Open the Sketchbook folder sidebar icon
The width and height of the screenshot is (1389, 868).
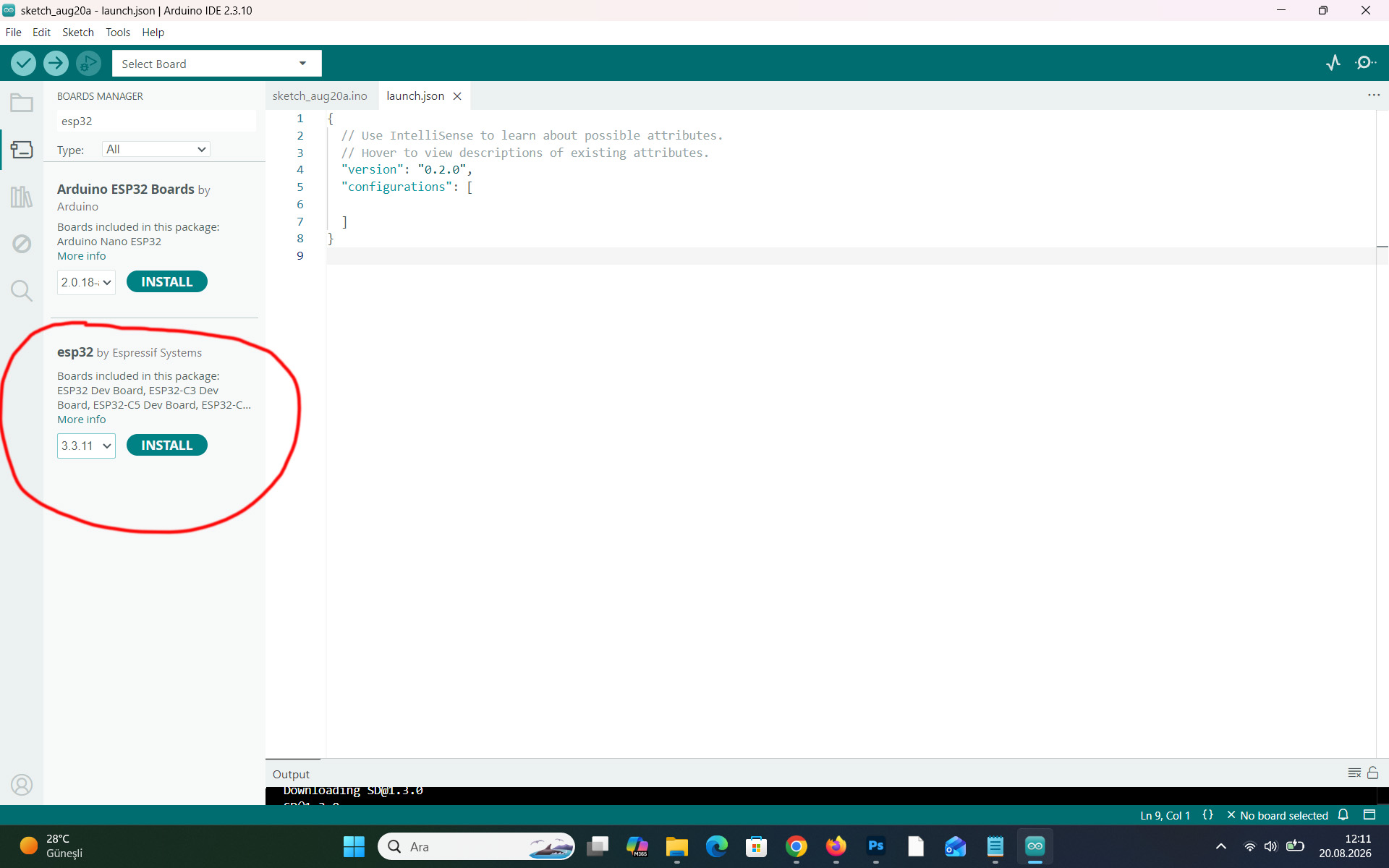click(x=22, y=103)
